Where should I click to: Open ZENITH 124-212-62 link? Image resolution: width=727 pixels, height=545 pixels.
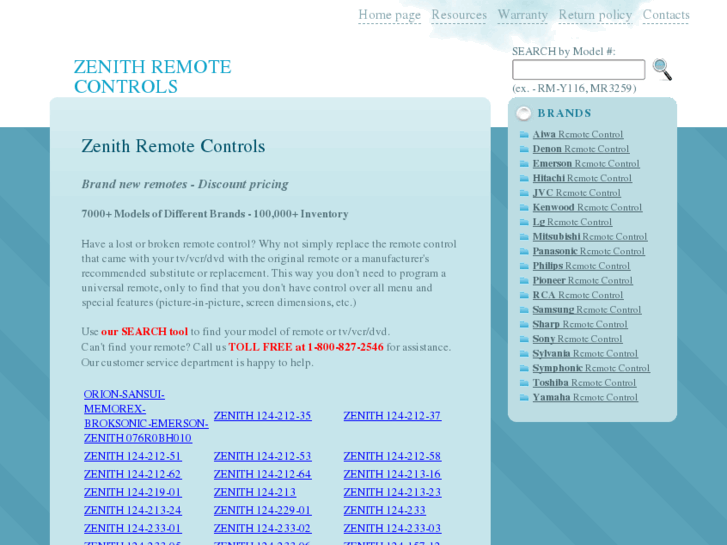click(133, 474)
